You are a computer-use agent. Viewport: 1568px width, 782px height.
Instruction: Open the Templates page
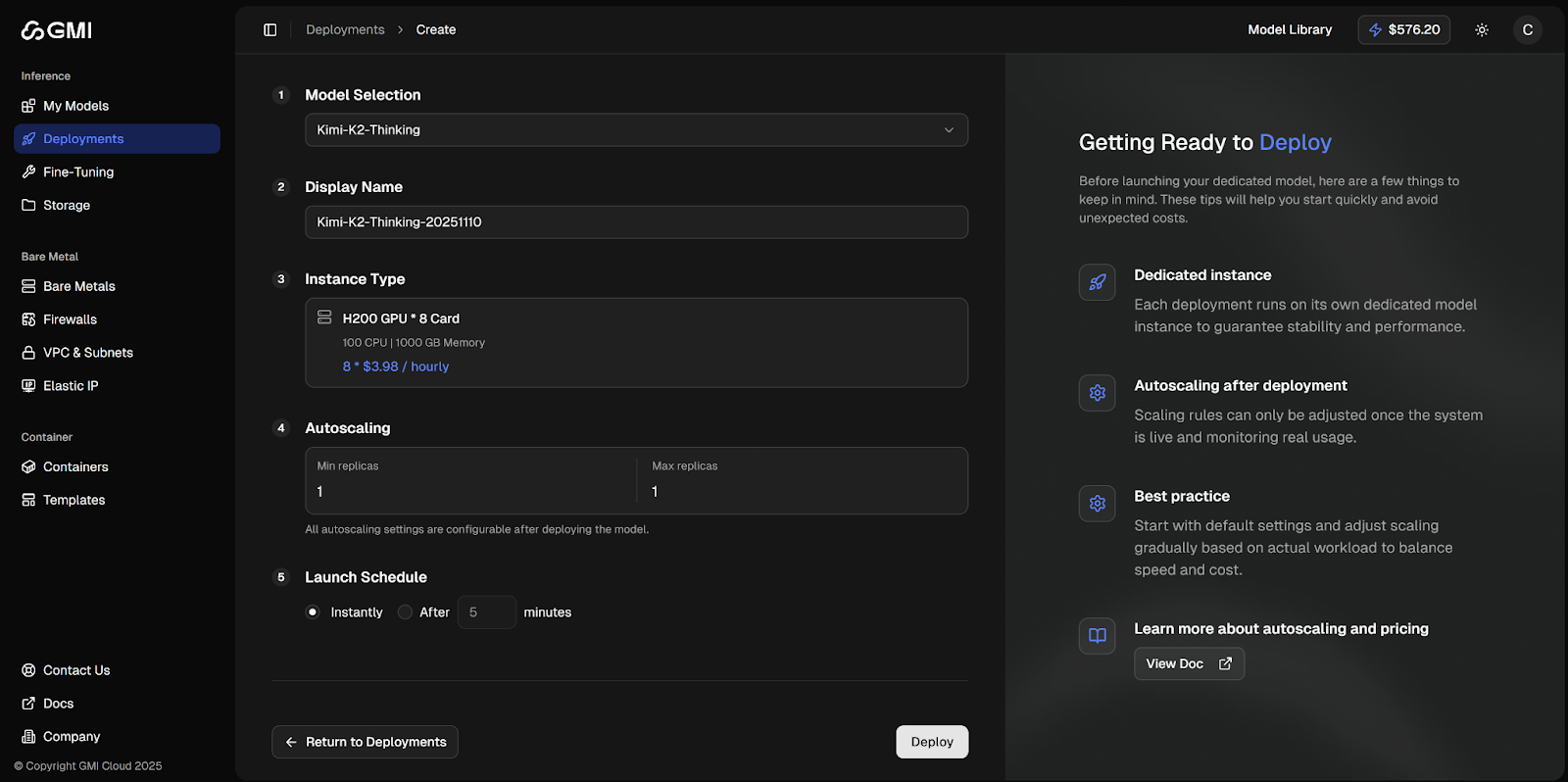117,501
